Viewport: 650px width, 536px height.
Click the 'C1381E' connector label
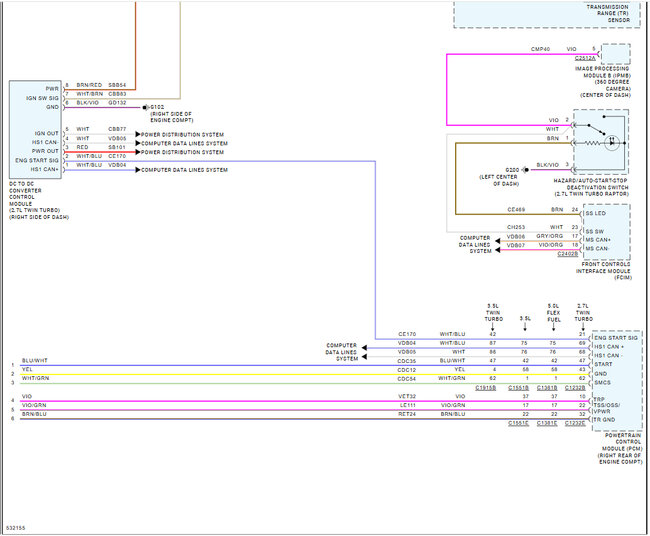[x=547, y=423]
